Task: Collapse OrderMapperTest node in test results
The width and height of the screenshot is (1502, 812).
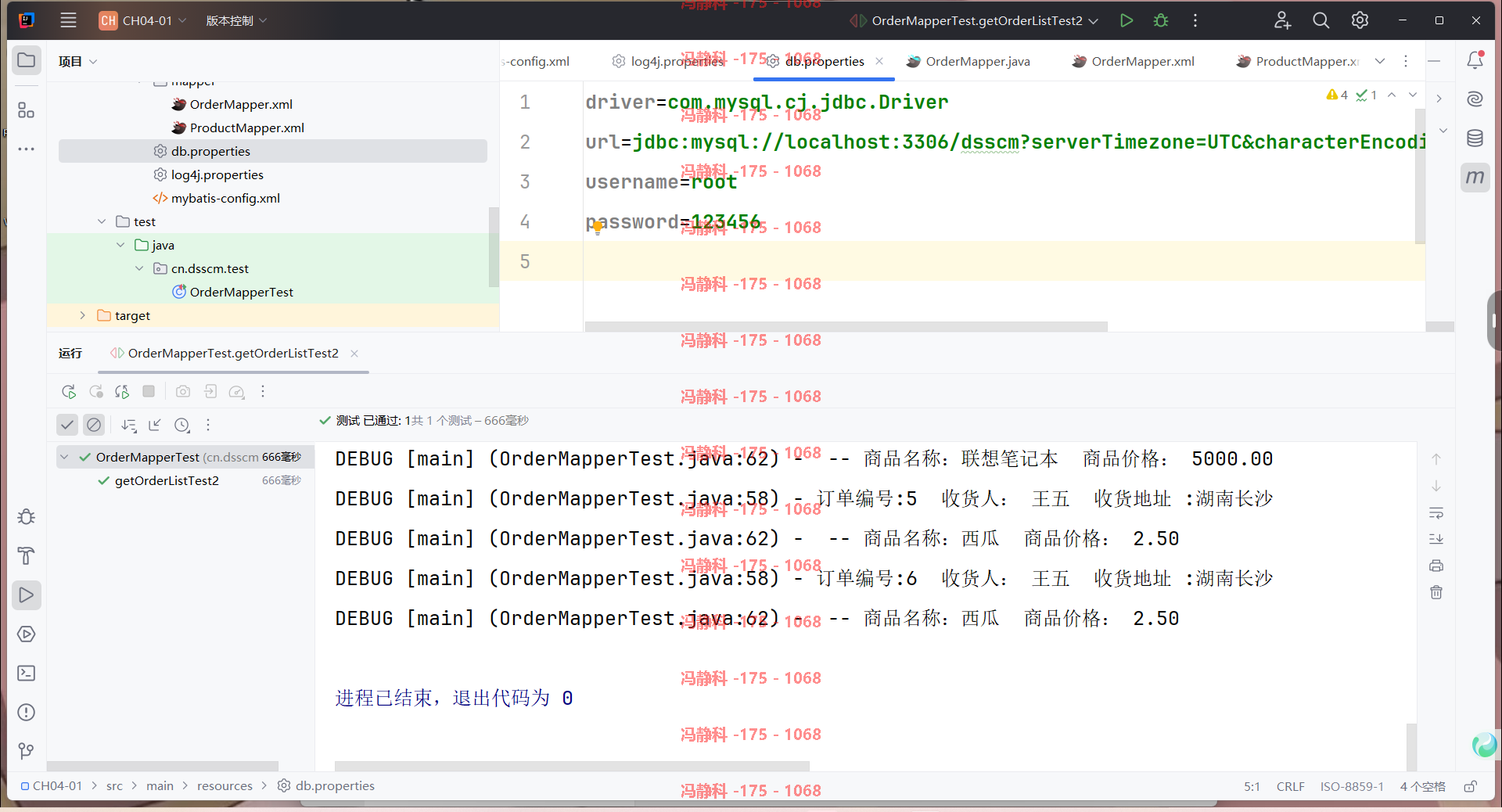Action: coord(65,457)
